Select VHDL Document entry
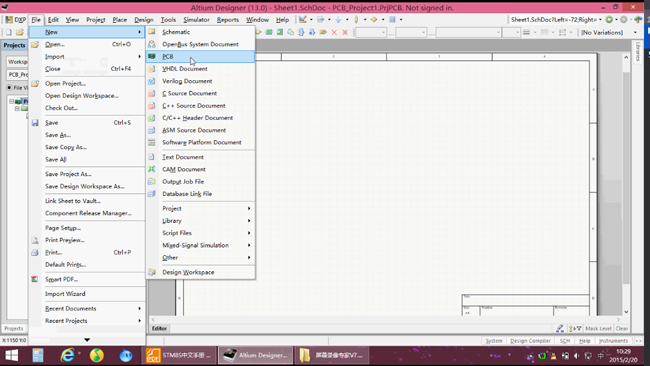Image resolution: width=650 pixels, height=366 pixels. (x=200, y=69)
